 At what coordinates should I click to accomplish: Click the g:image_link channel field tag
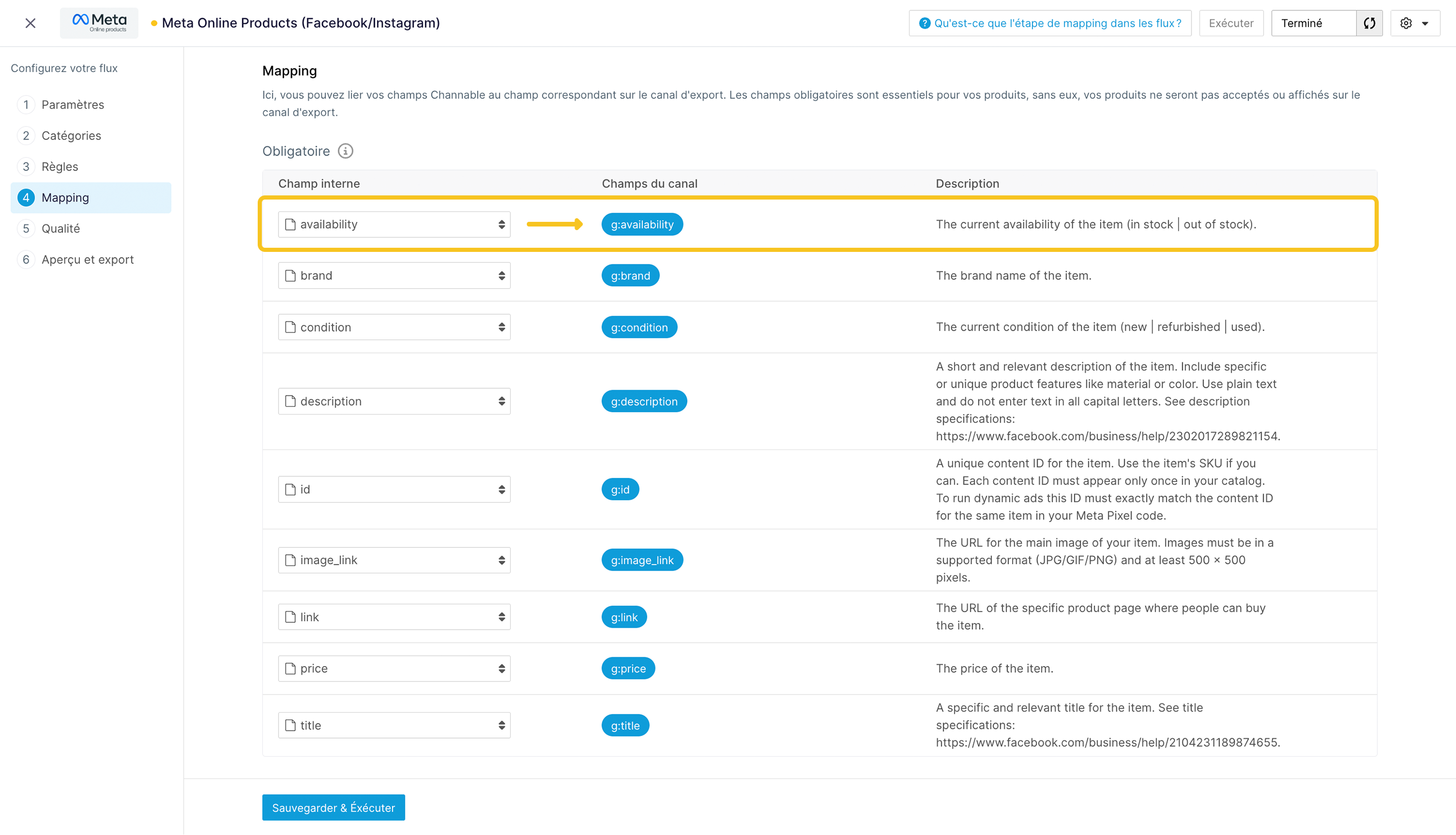pos(641,560)
